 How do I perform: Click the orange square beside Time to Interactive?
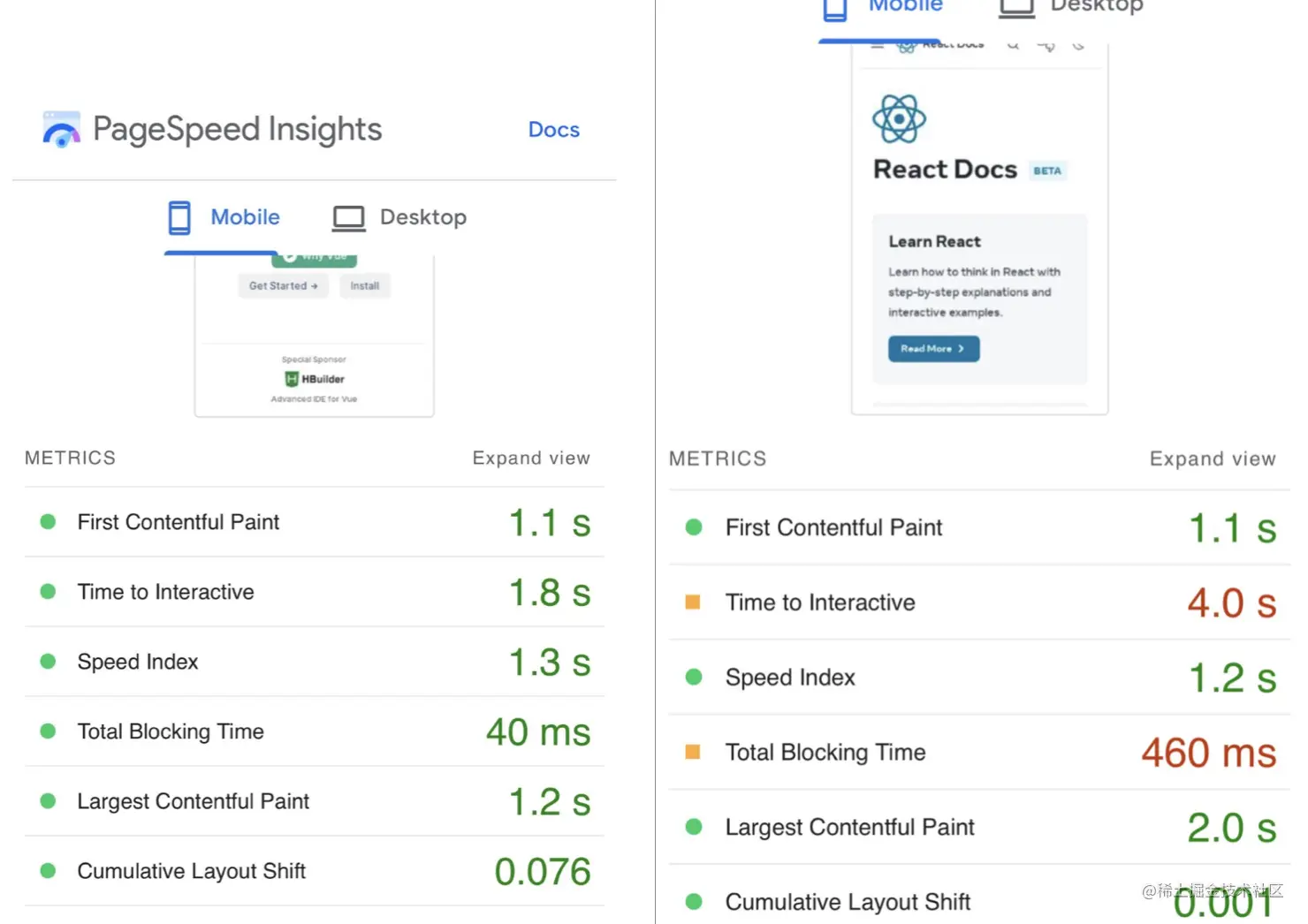[x=694, y=602]
